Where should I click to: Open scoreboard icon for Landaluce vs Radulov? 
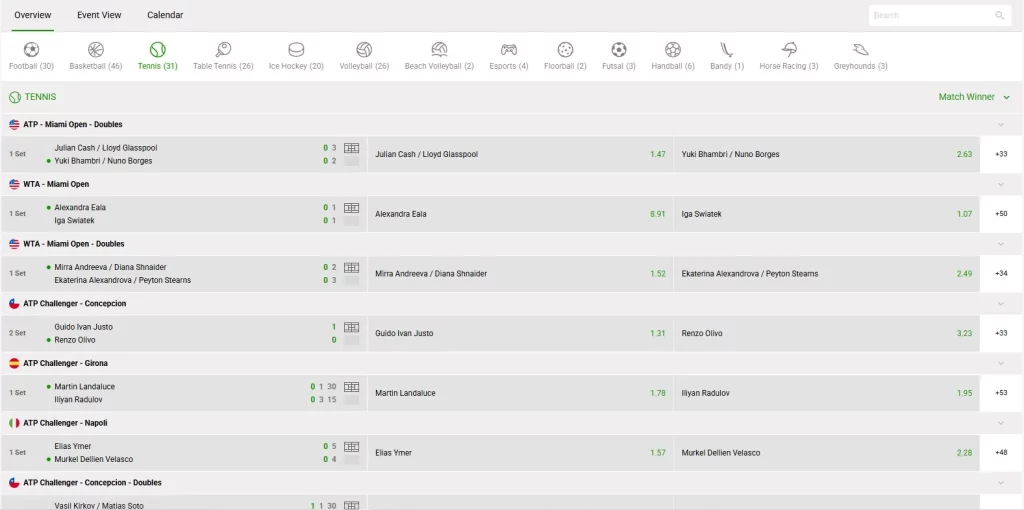tap(351, 387)
